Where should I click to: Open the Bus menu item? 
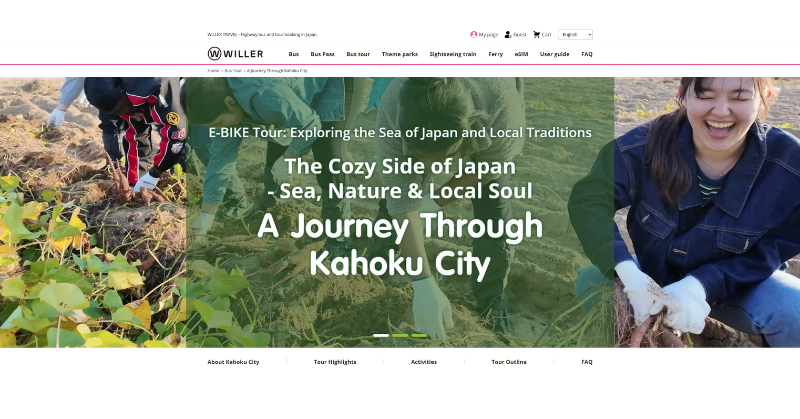pos(293,54)
